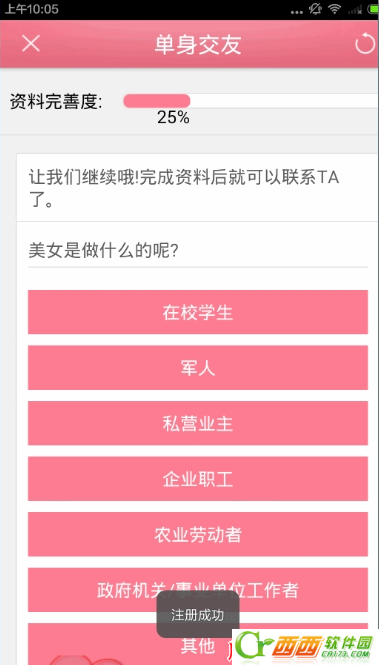Tap the three-dots status bar icon
Viewport: 379px width, 665px height.
click(296, 12)
